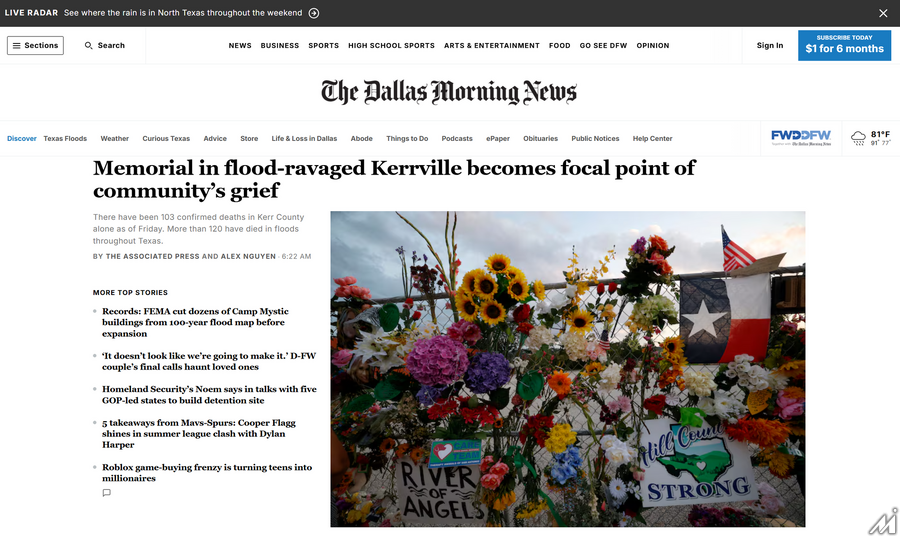Image resolution: width=900 pixels, height=536 pixels.
Task: Click the Search magnifier icon
Action: pyautogui.click(x=88, y=45)
